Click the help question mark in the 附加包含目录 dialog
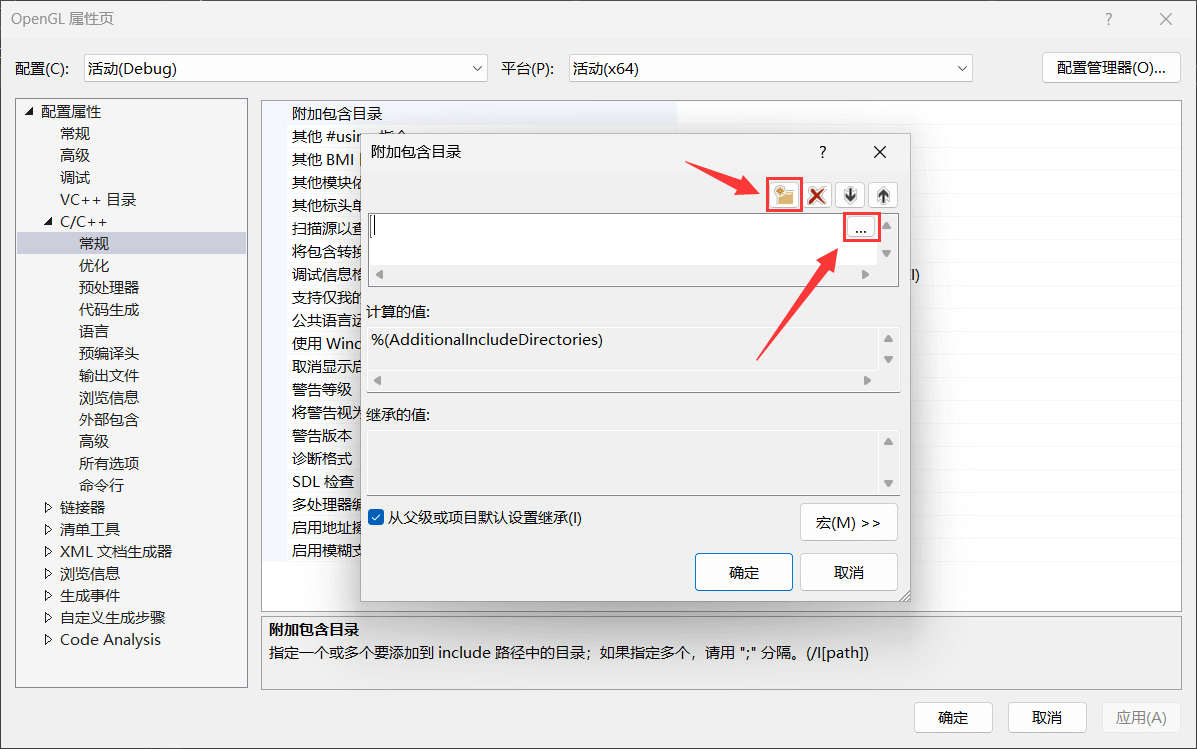Image resolution: width=1197 pixels, height=749 pixels. [x=822, y=152]
